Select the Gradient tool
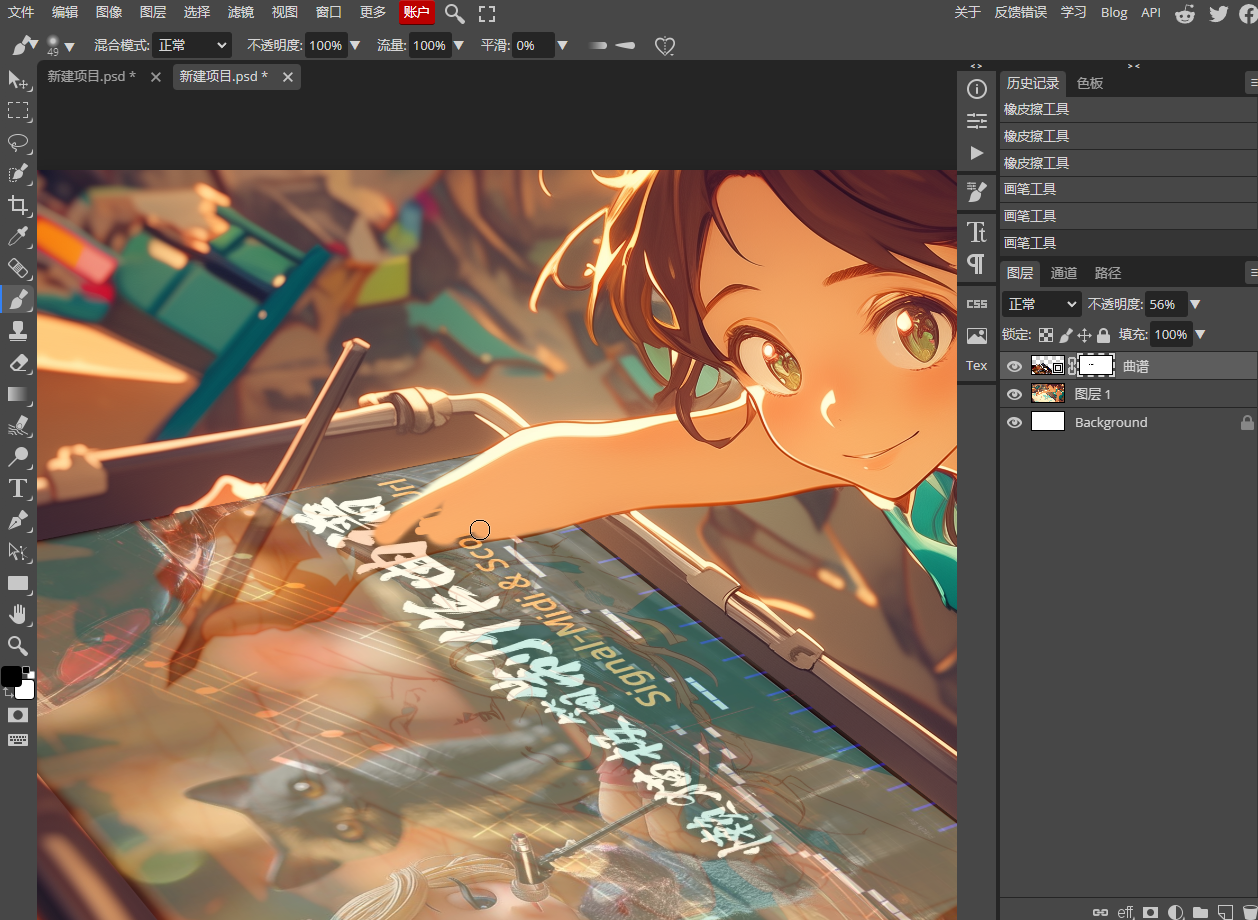Image resolution: width=1258 pixels, height=920 pixels. 18,394
